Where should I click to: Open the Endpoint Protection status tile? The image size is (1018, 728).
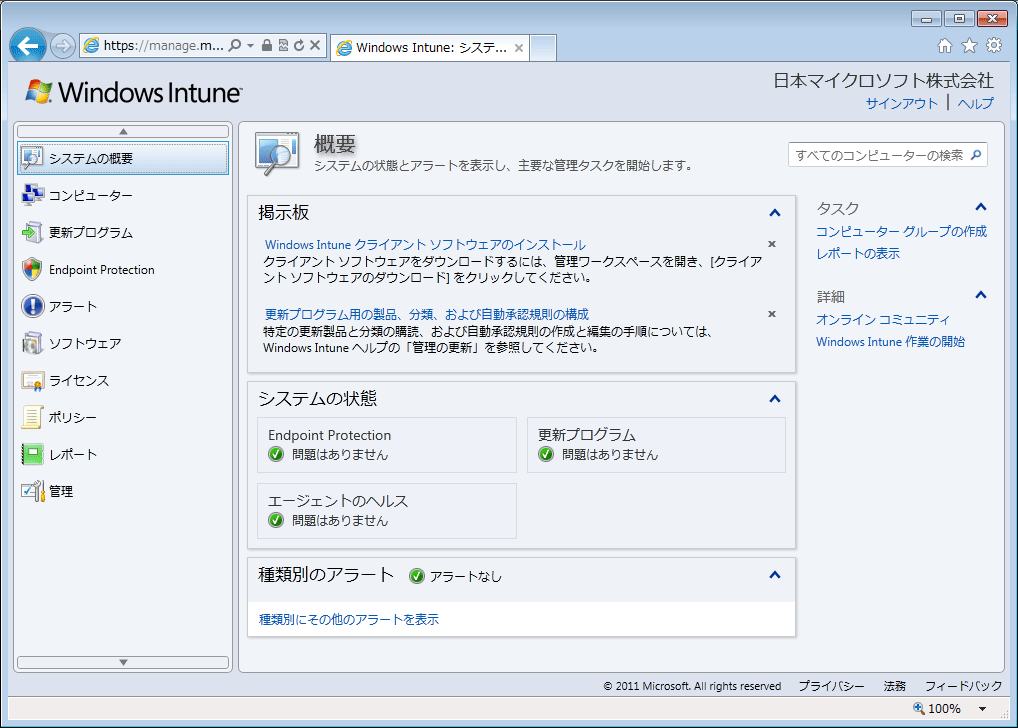click(387, 445)
